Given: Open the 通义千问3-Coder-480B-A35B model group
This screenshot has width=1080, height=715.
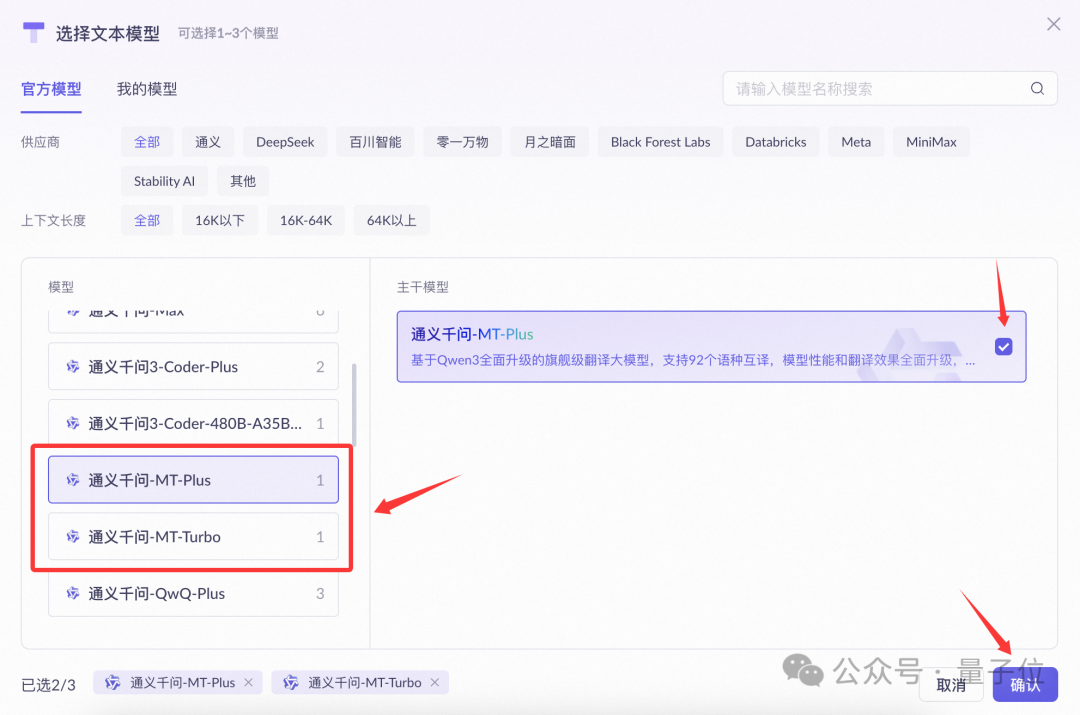Looking at the screenshot, I should click(194, 424).
